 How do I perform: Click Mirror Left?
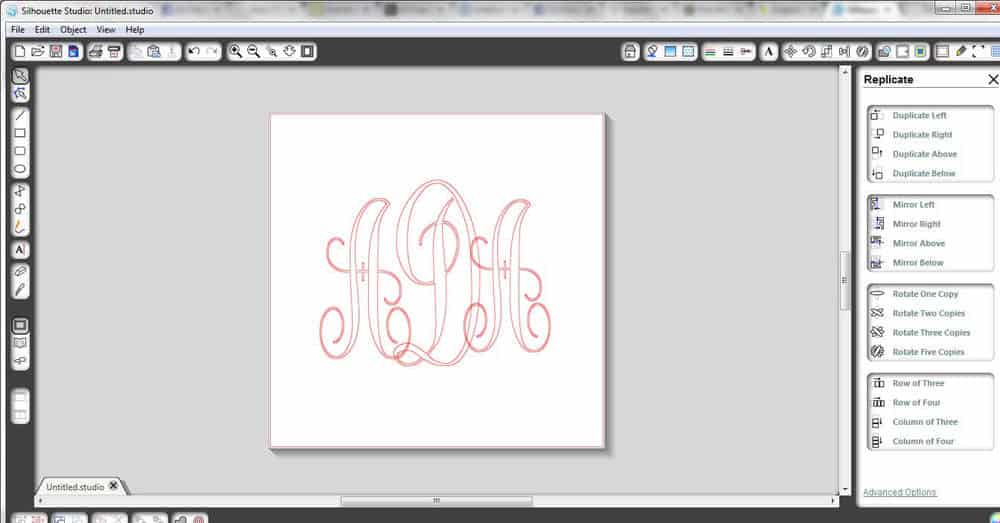(913, 205)
